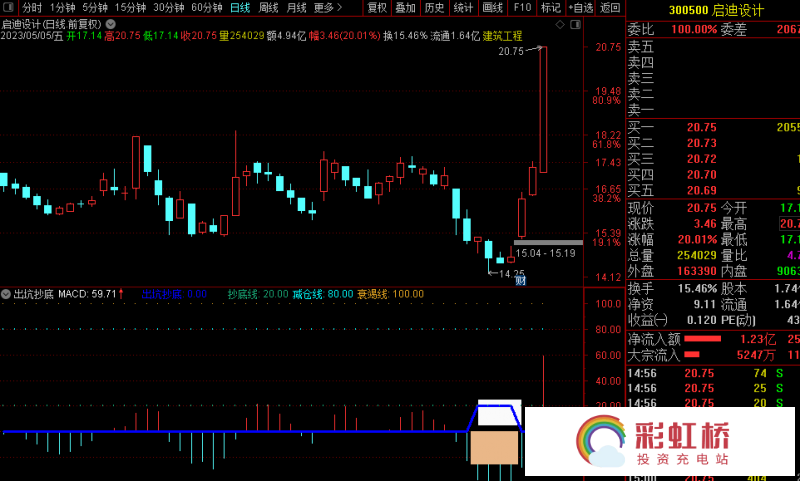
Task: Click the 减仓线: 80.00 indicator label
Action: pyautogui.click(x=322, y=294)
